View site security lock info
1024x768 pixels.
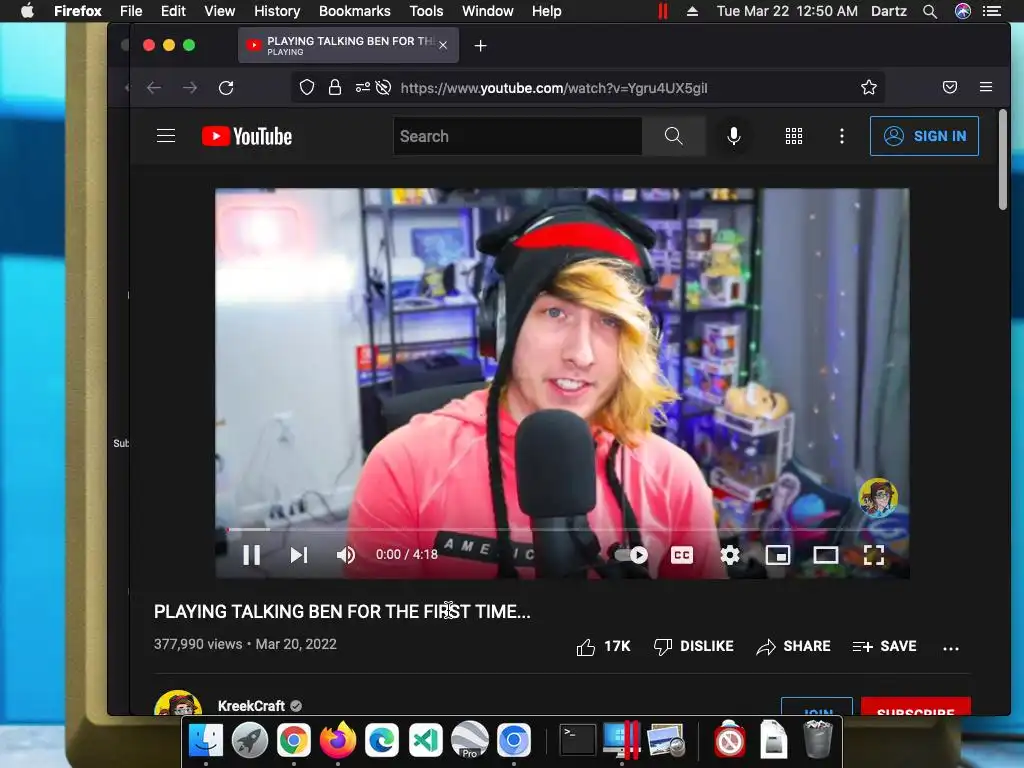(335, 88)
